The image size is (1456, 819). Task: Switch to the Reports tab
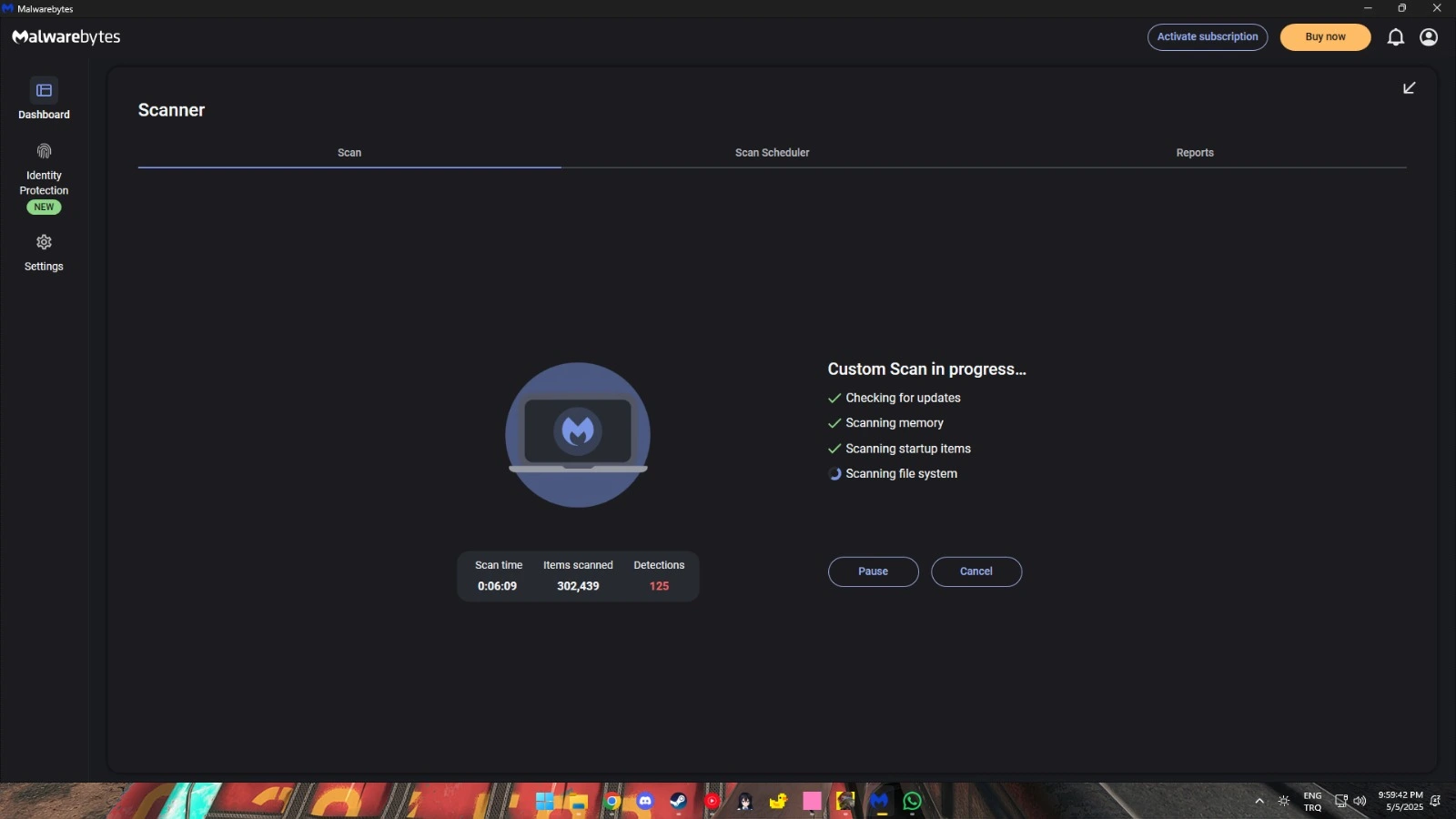(x=1195, y=153)
